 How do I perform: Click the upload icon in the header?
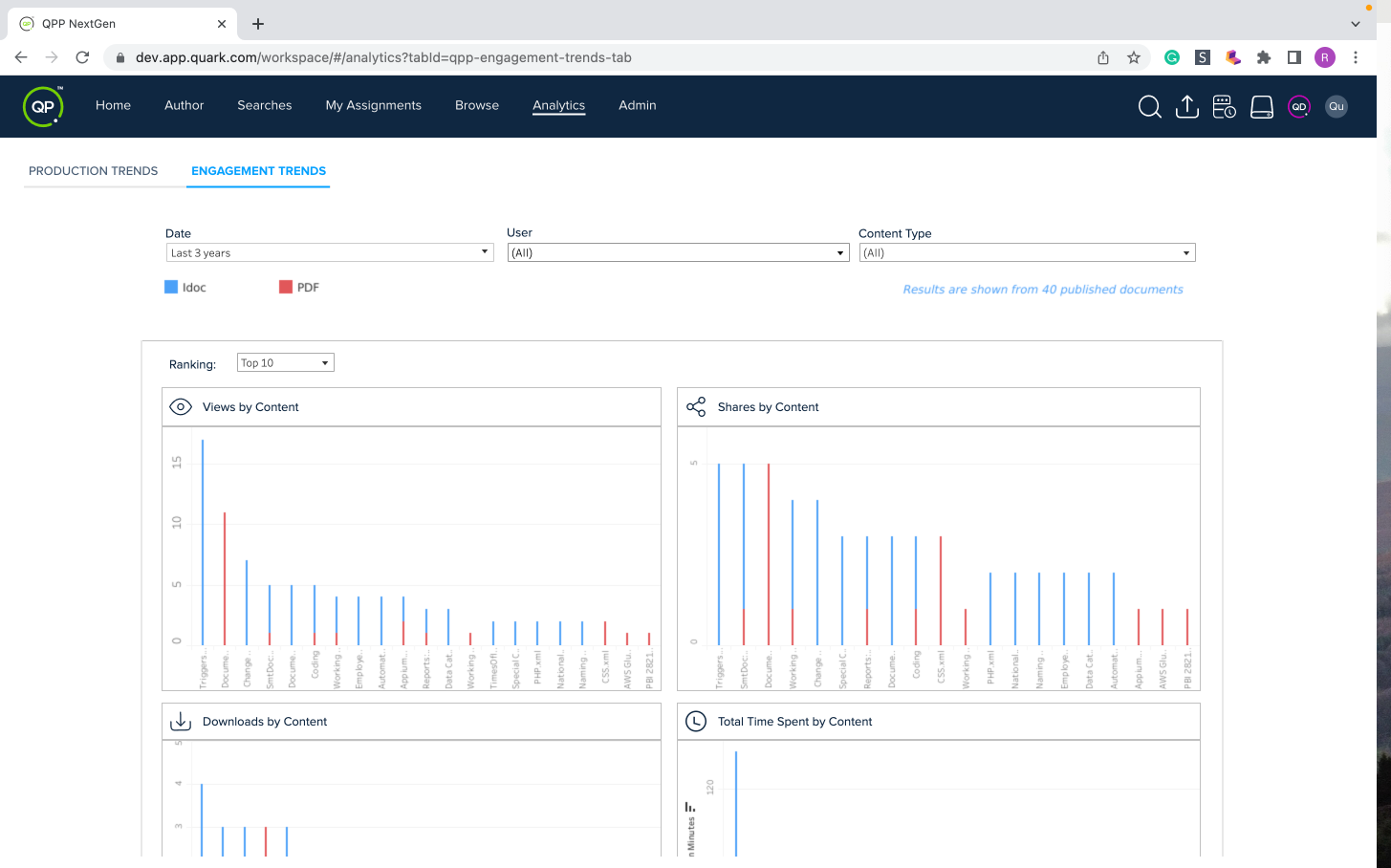[x=1186, y=107]
